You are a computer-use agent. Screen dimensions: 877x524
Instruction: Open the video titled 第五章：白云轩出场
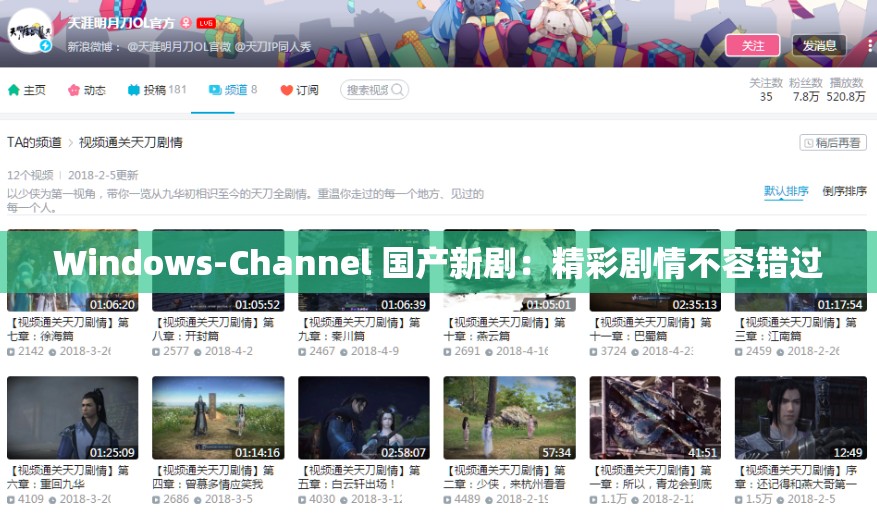(x=359, y=477)
